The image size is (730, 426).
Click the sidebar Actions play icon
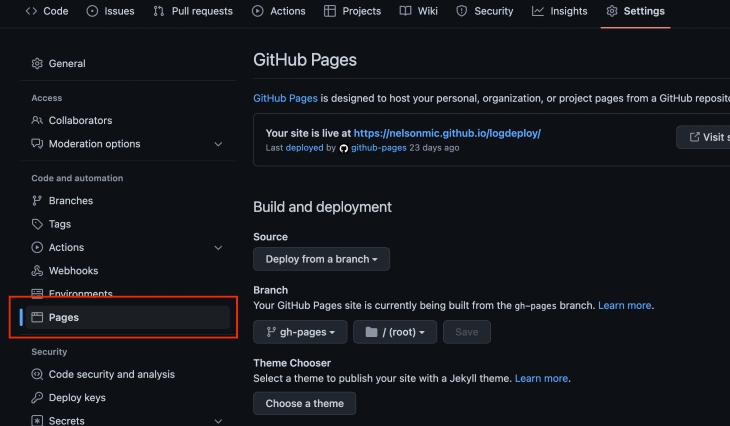pyautogui.click(x=37, y=247)
